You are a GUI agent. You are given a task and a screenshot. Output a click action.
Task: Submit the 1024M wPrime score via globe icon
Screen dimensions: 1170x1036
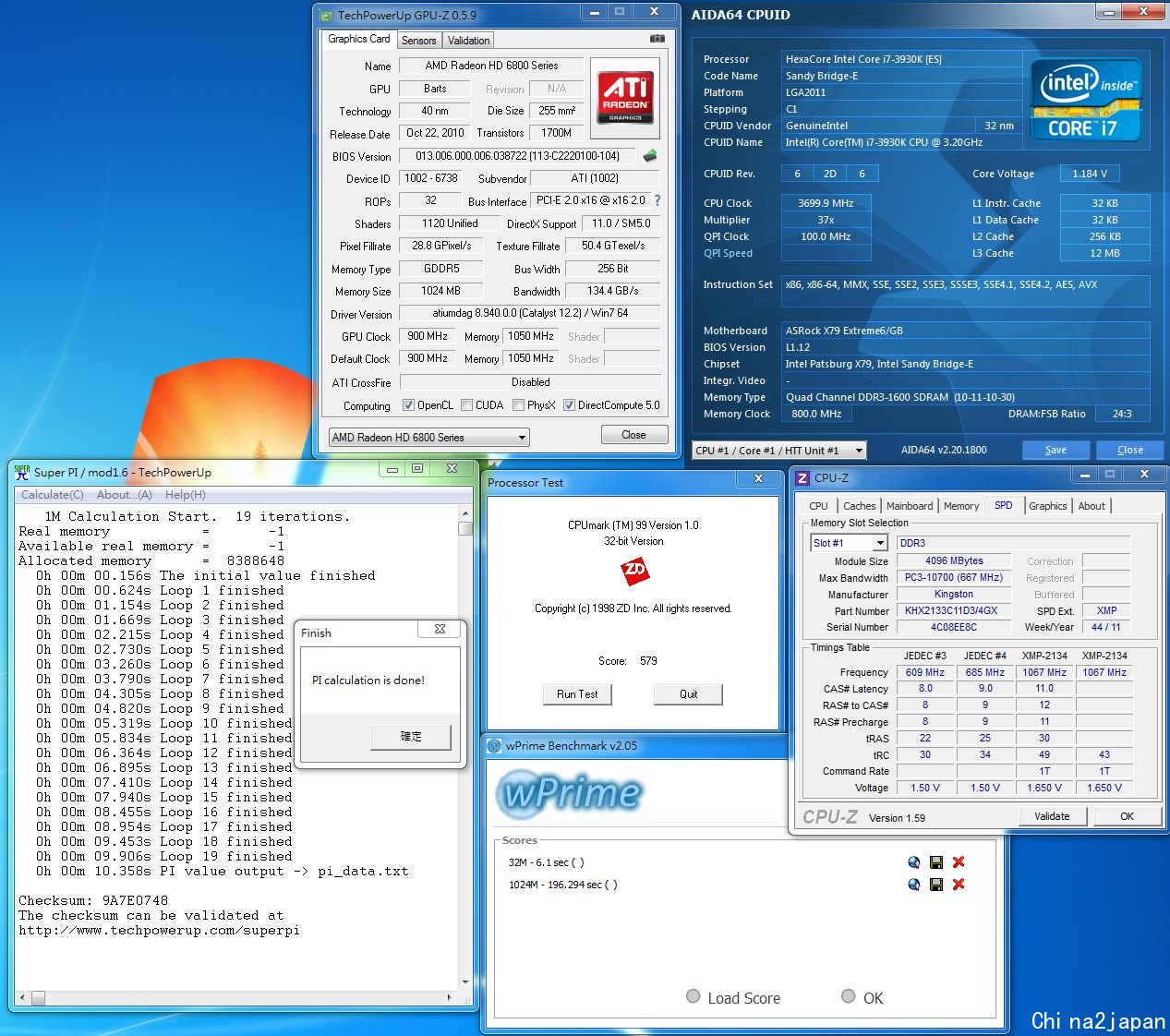click(x=914, y=885)
